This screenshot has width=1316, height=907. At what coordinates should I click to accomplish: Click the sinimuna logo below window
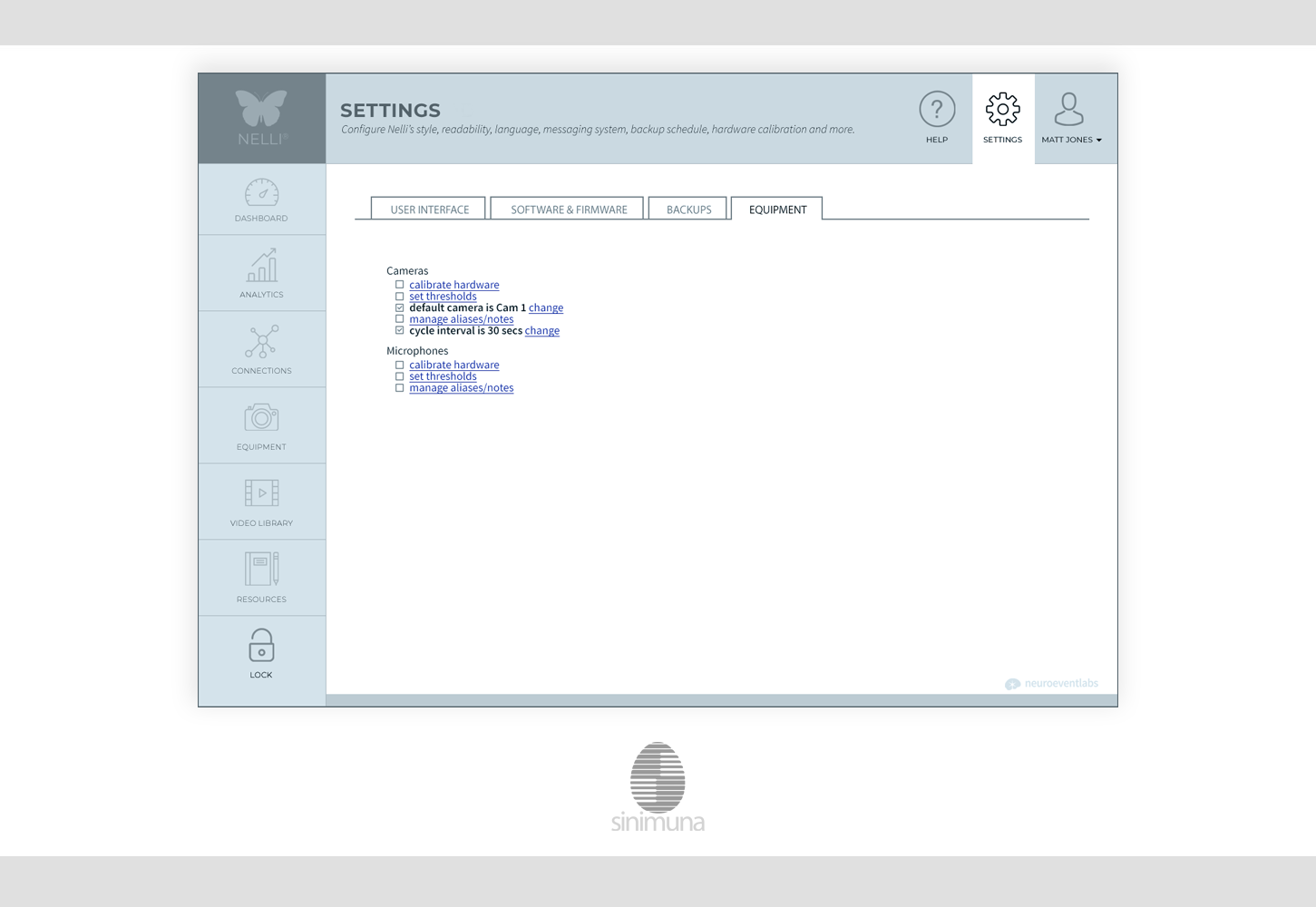[658, 787]
